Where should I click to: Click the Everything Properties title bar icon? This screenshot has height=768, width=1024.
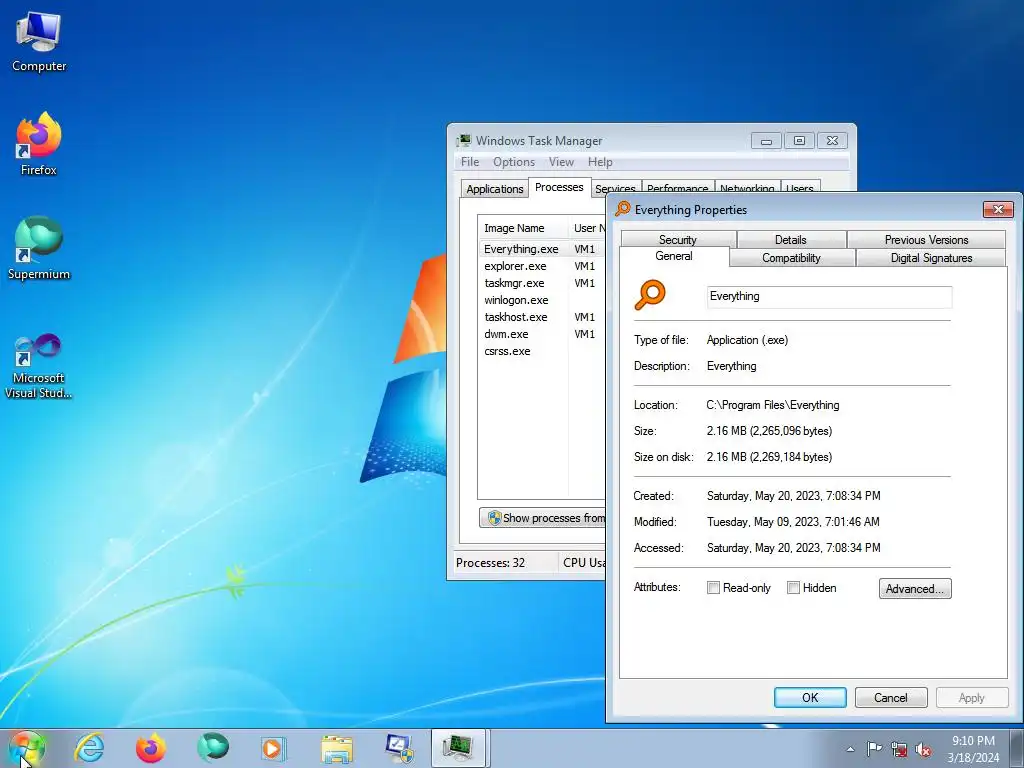622,209
